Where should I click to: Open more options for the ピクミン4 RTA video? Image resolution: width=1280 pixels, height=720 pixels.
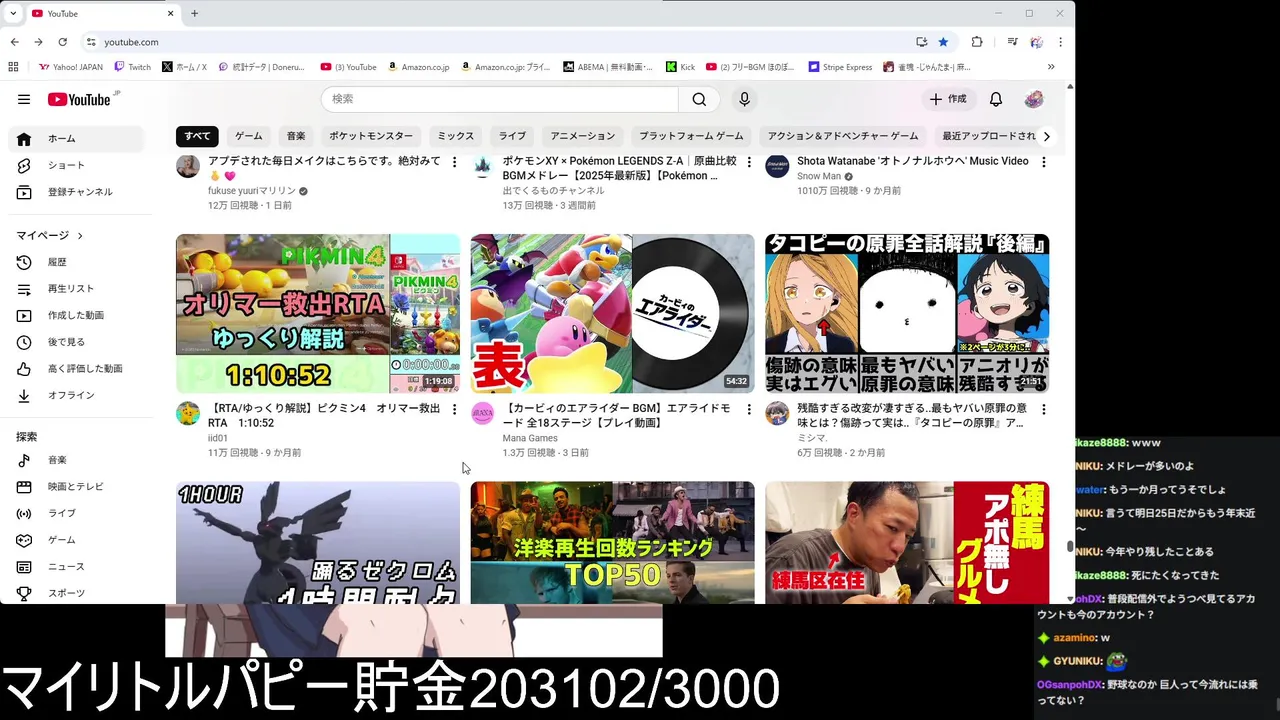[x=454, y=410]
